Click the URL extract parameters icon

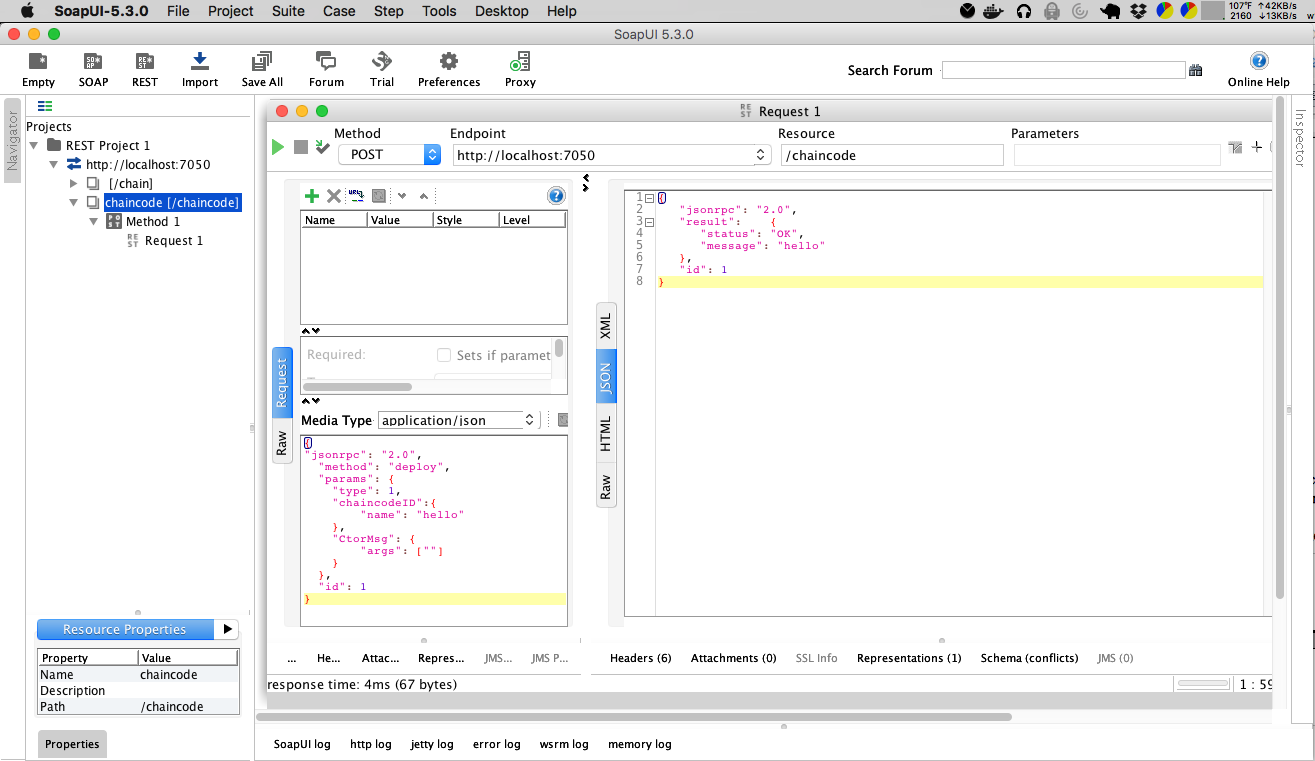[x=356, y=196]
